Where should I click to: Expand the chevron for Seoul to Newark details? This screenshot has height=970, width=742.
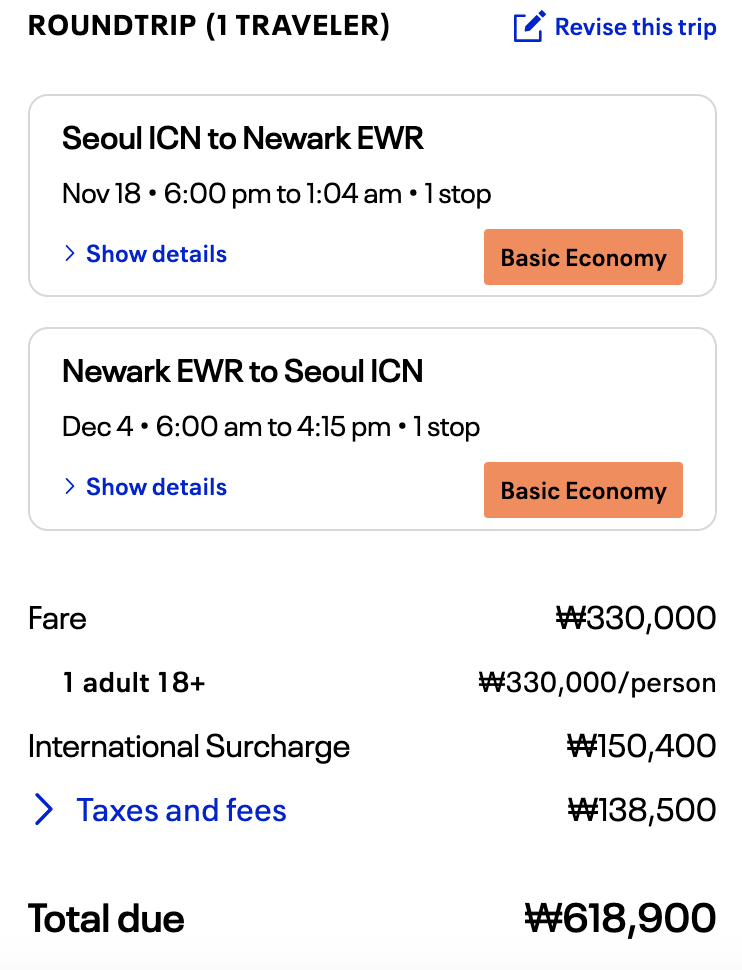69,254
